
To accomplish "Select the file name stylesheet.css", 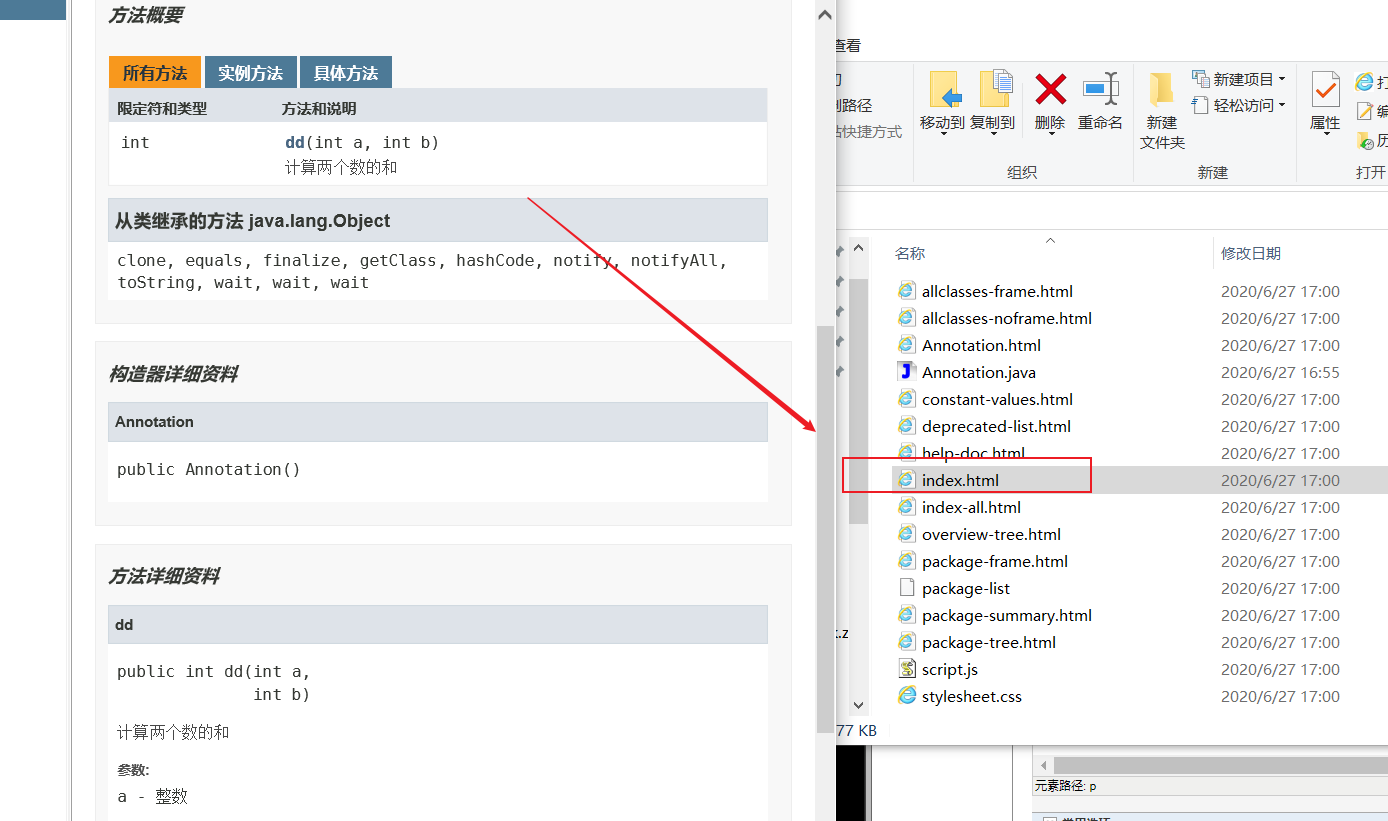I will click(972, 696).
